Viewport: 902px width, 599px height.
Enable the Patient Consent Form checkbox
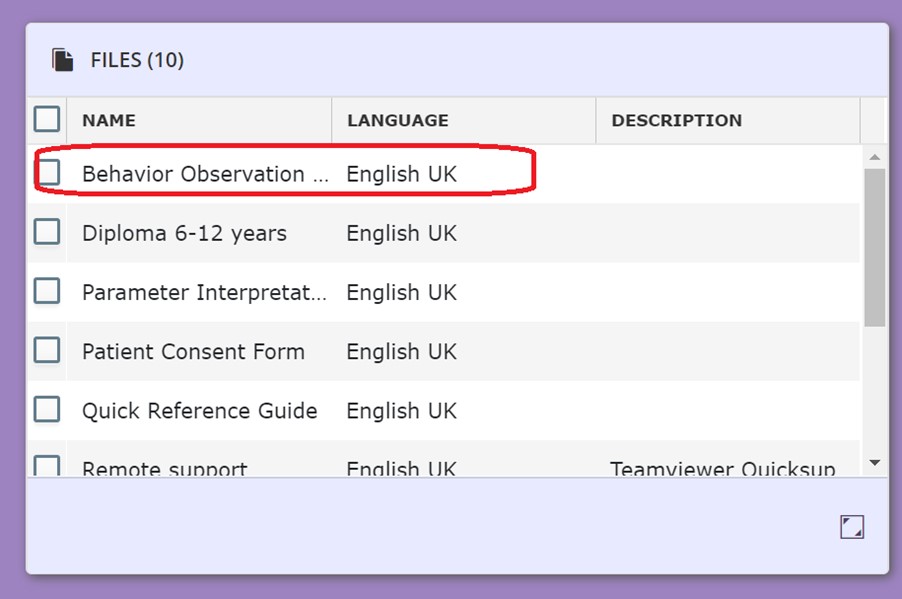(47, 350)
